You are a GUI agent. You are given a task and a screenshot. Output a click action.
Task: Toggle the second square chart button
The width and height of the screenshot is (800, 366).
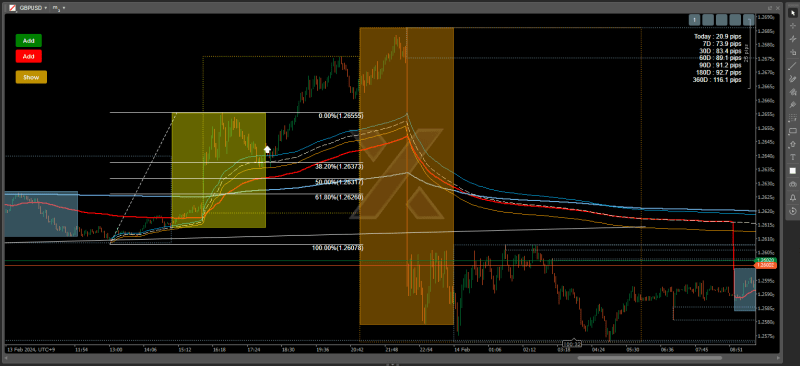[x=708, y=19]
